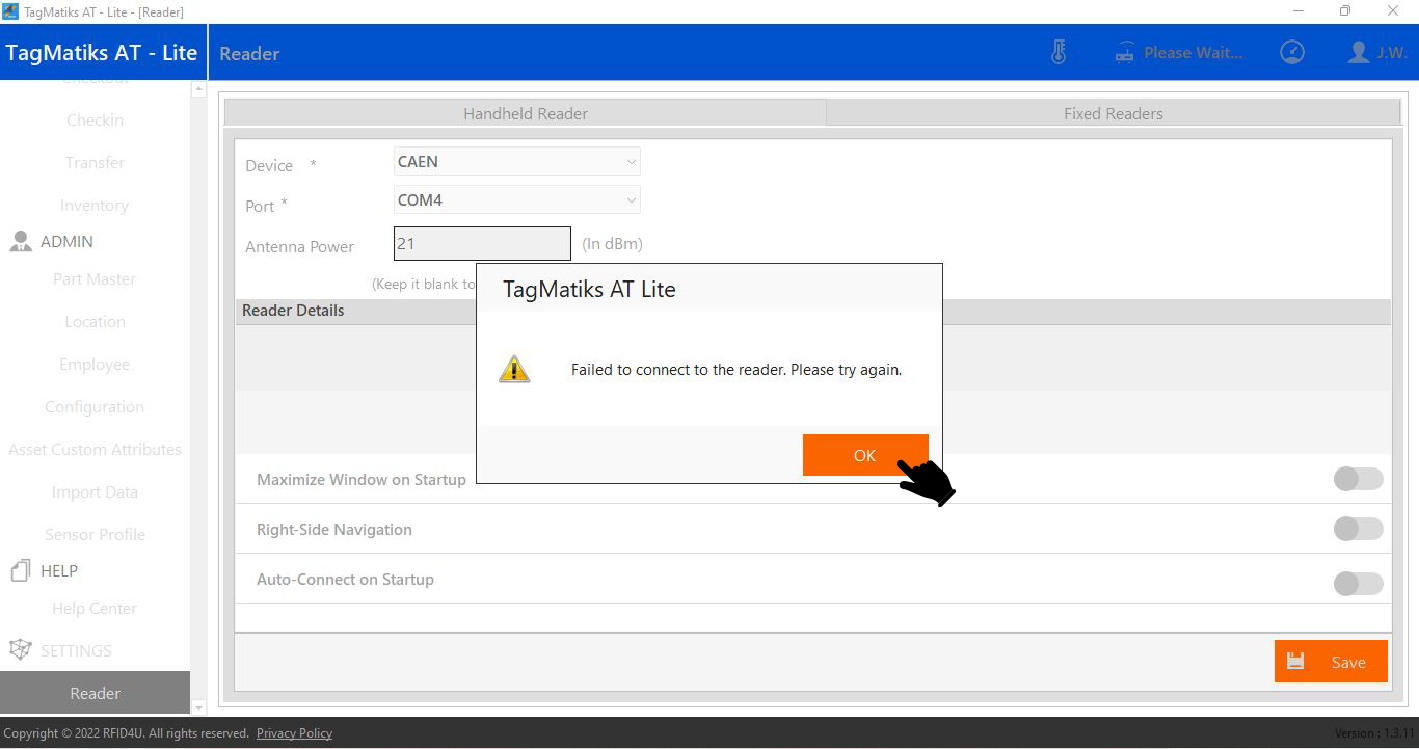Turn on Auto-Connect on Startup

point(1358,583)
